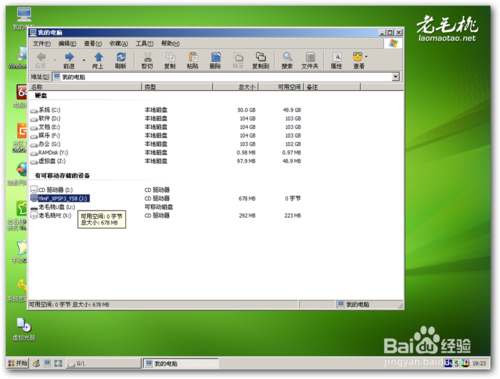Click the Refresh toolbar icon

click(x=121, y=57)
